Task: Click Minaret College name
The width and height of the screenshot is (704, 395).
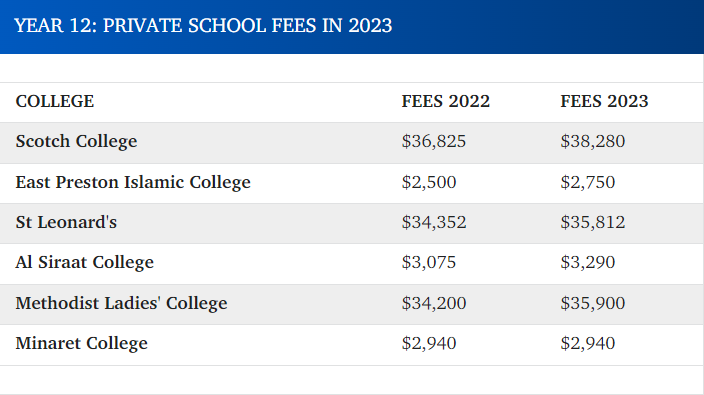Action: [82, 343]
